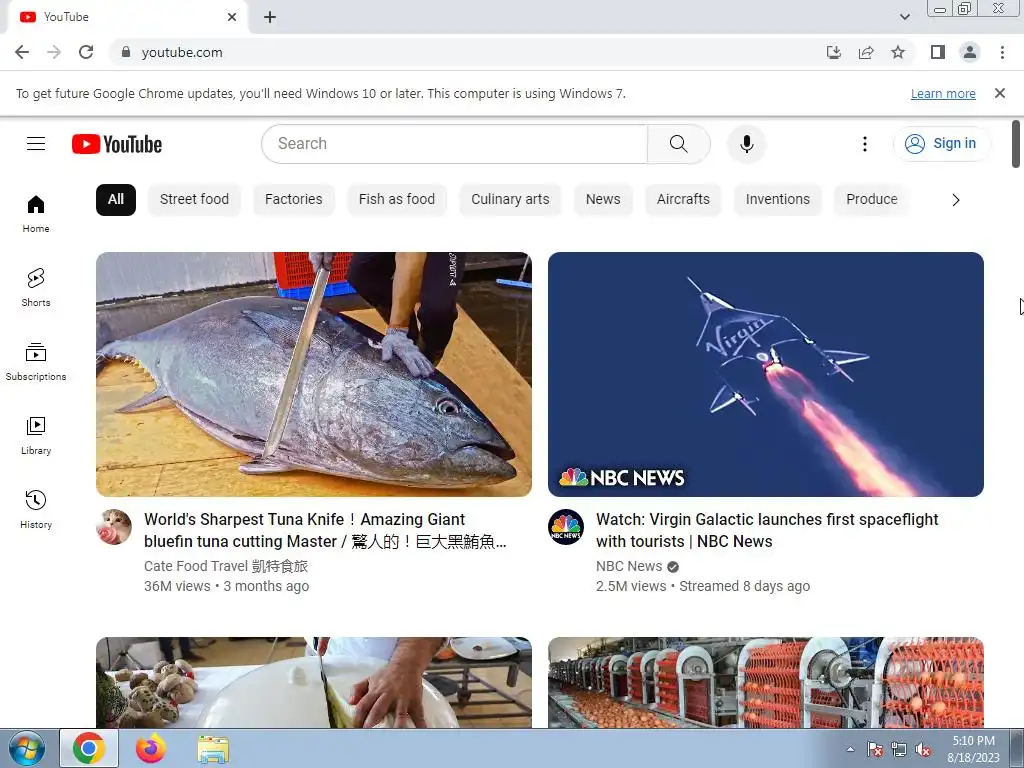Select the Factories chip
The image size is (1024, 768).
pyautogui.click(x=293, y=200)
